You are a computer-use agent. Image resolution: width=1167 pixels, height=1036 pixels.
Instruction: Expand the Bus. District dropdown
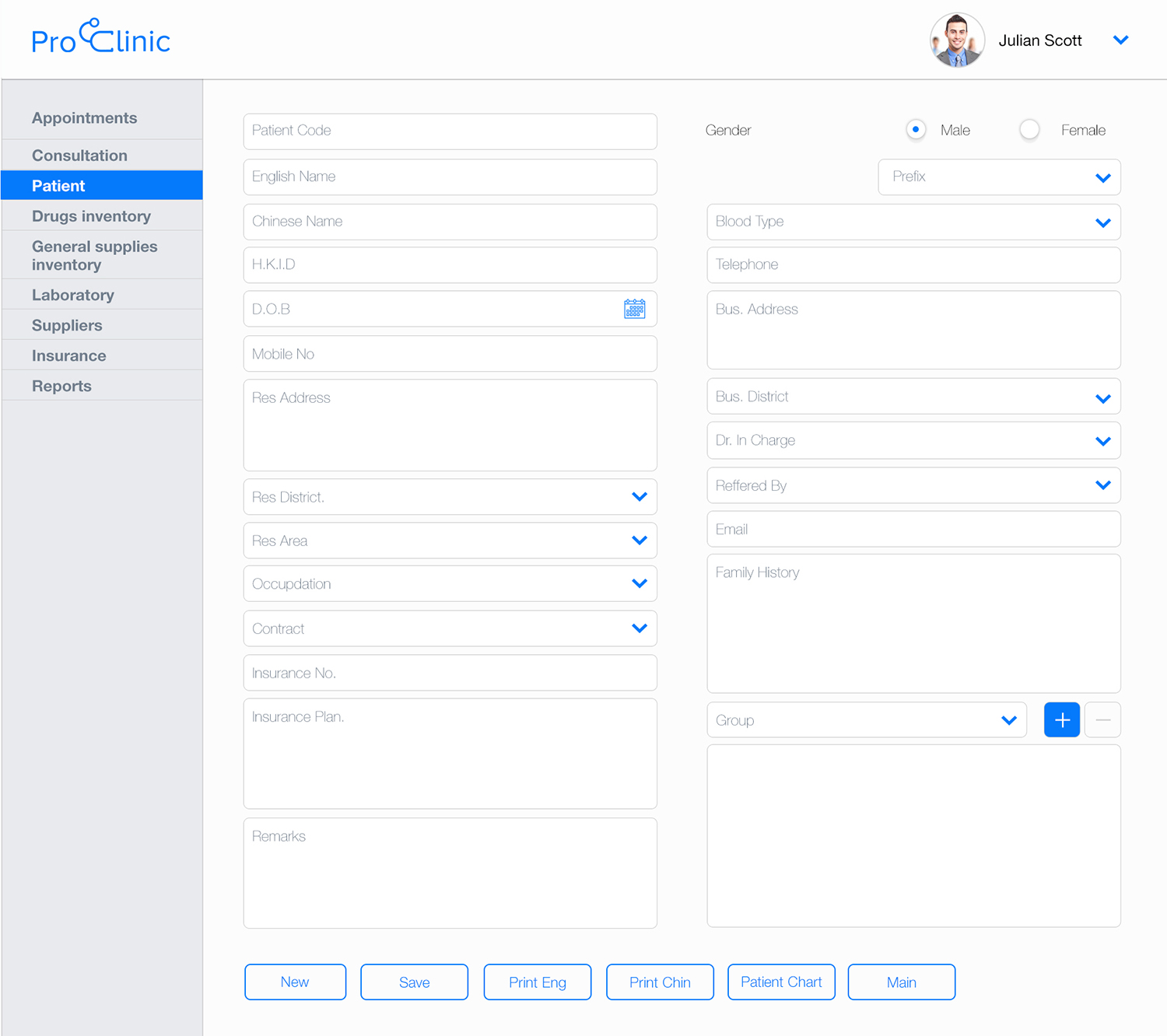pyautogui.click(x=913, y=397)
